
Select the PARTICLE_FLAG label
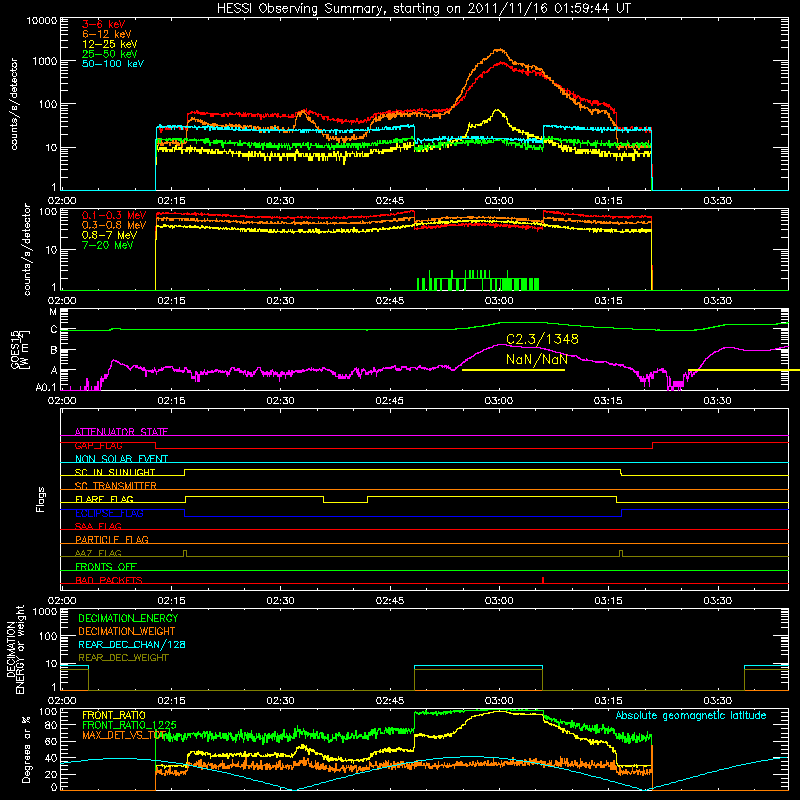click(112, 540)
